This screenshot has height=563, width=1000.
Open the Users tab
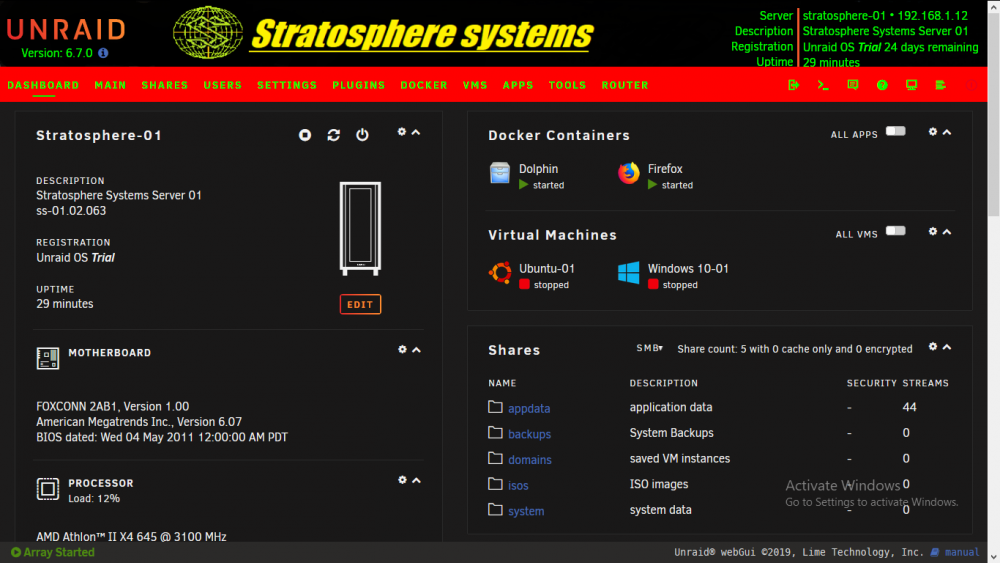(223, 85)
